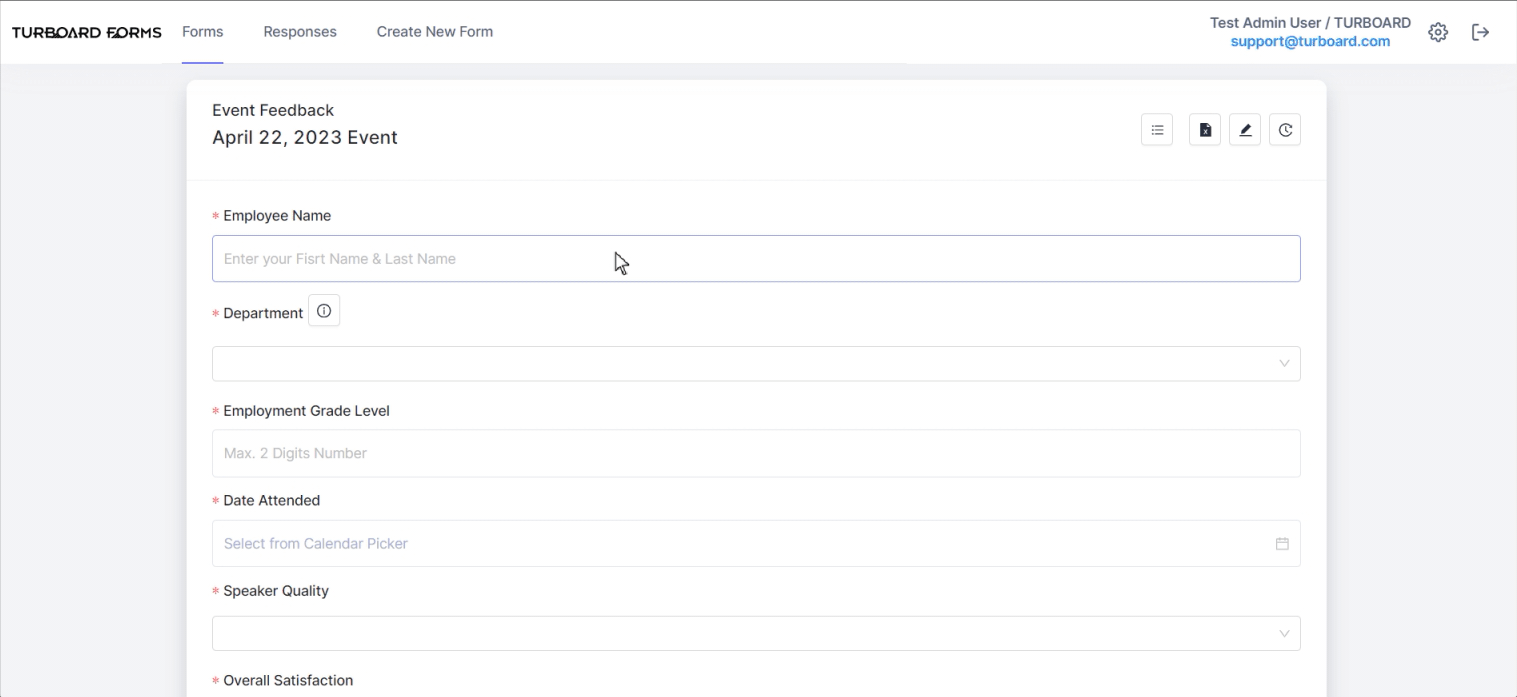Screen dimensions: 1517x697
Task: Click the "Employment Grade Level" label
Action: point(306,411)
